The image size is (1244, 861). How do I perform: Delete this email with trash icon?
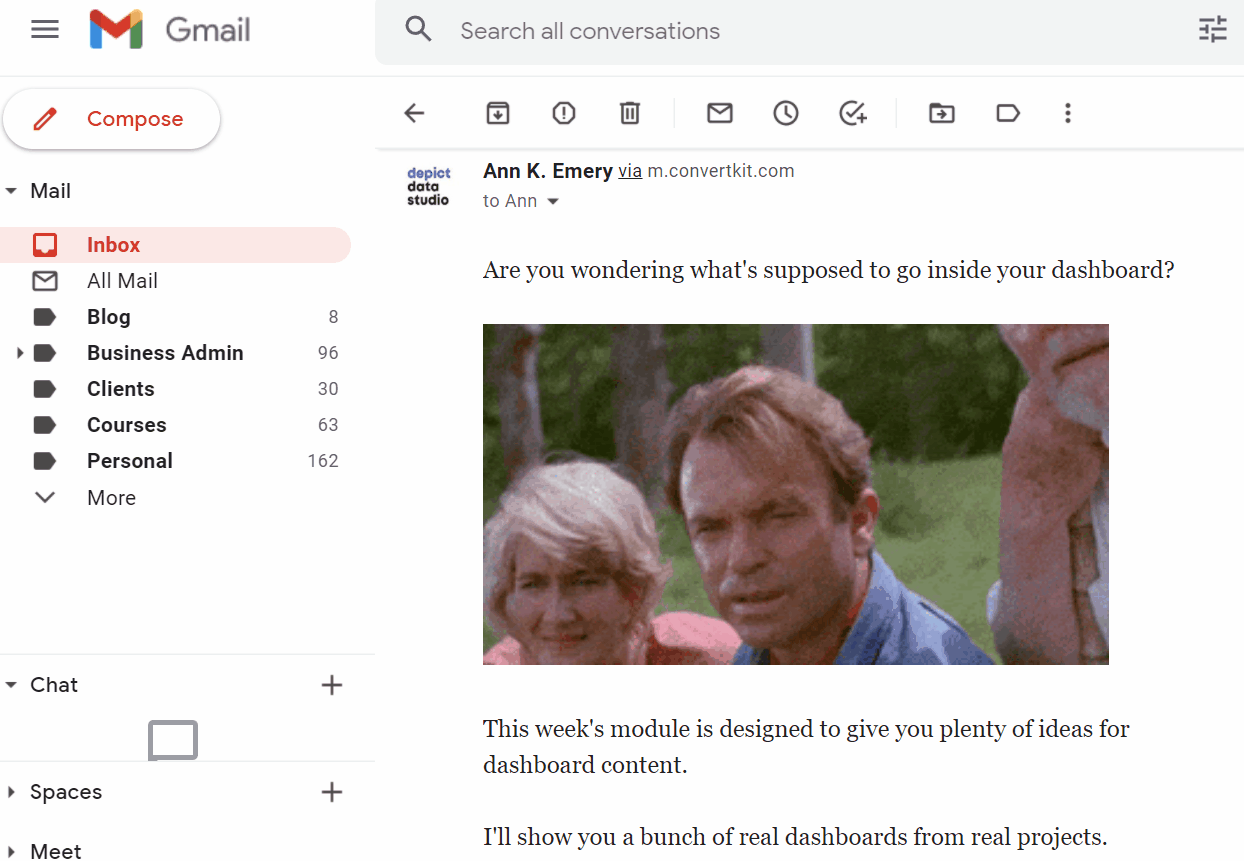pos(629,113)
